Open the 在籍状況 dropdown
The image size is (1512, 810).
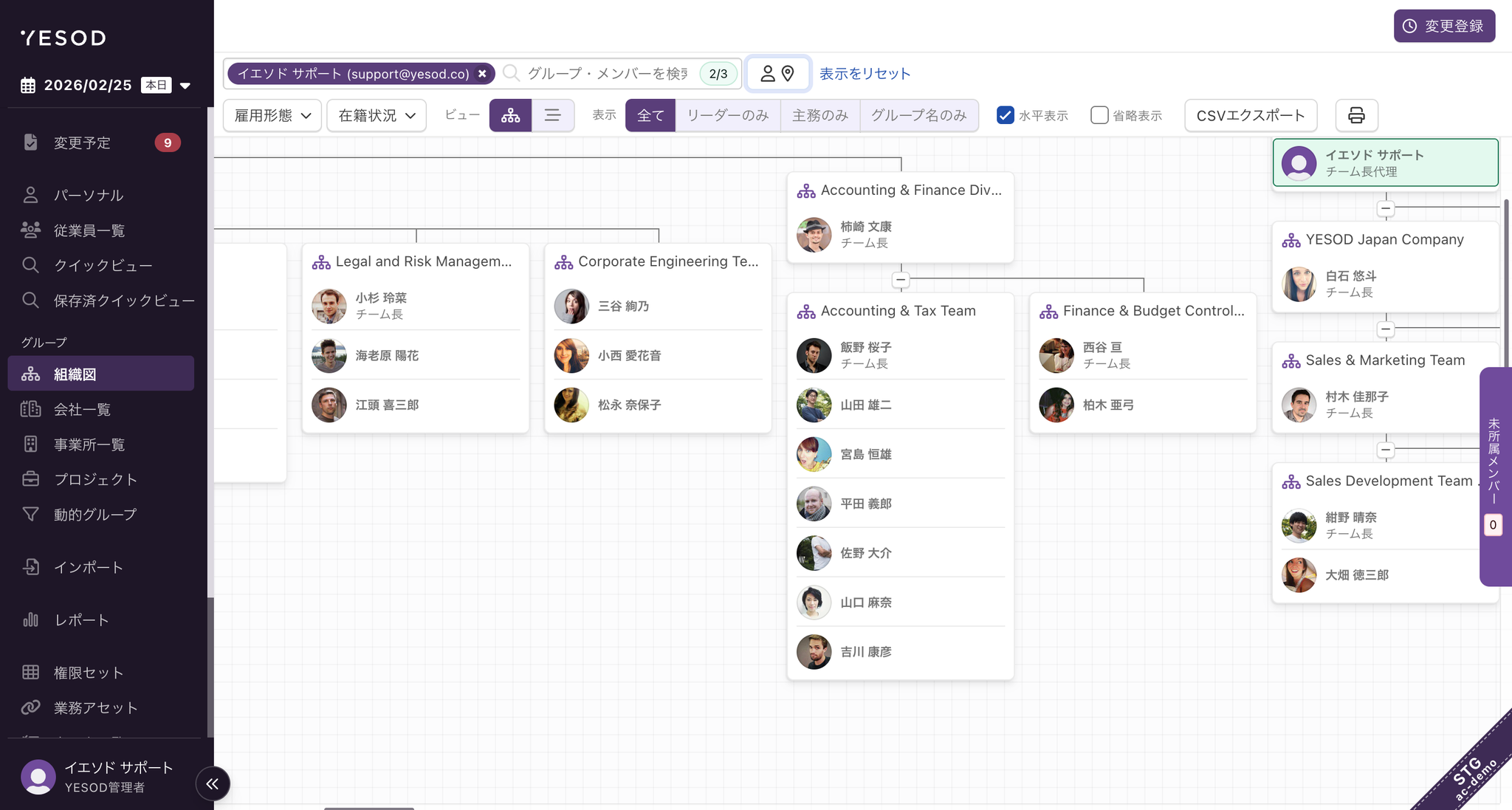point(377,115)
